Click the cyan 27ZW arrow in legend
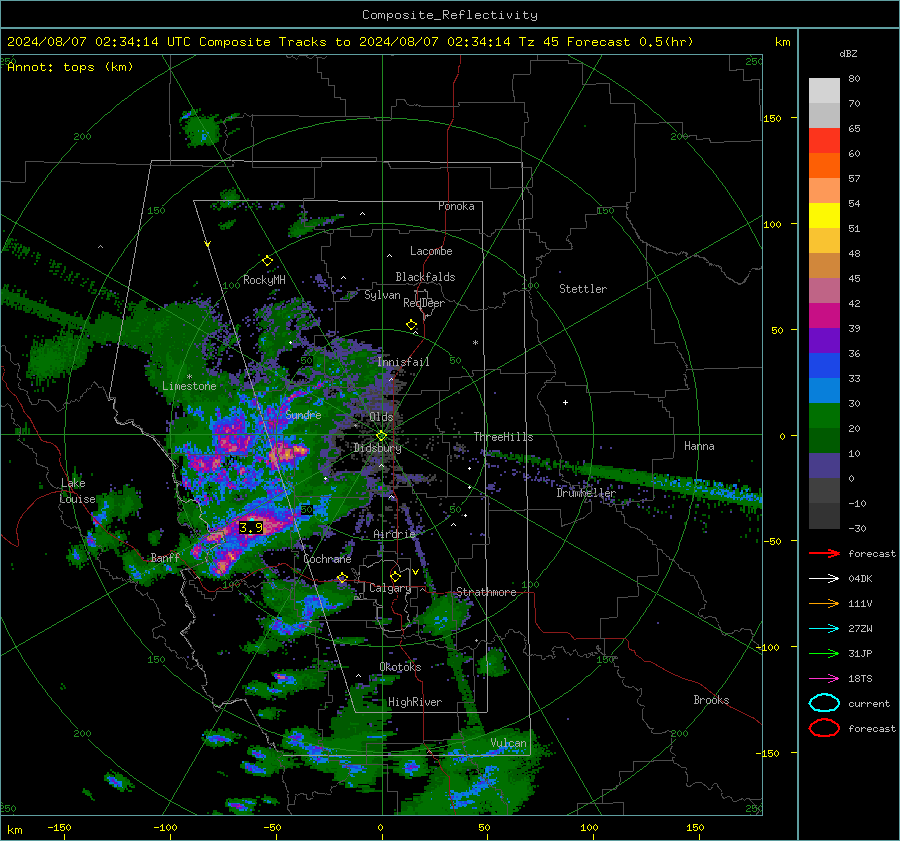The image size is (900, 841). [x=824, y=629]
